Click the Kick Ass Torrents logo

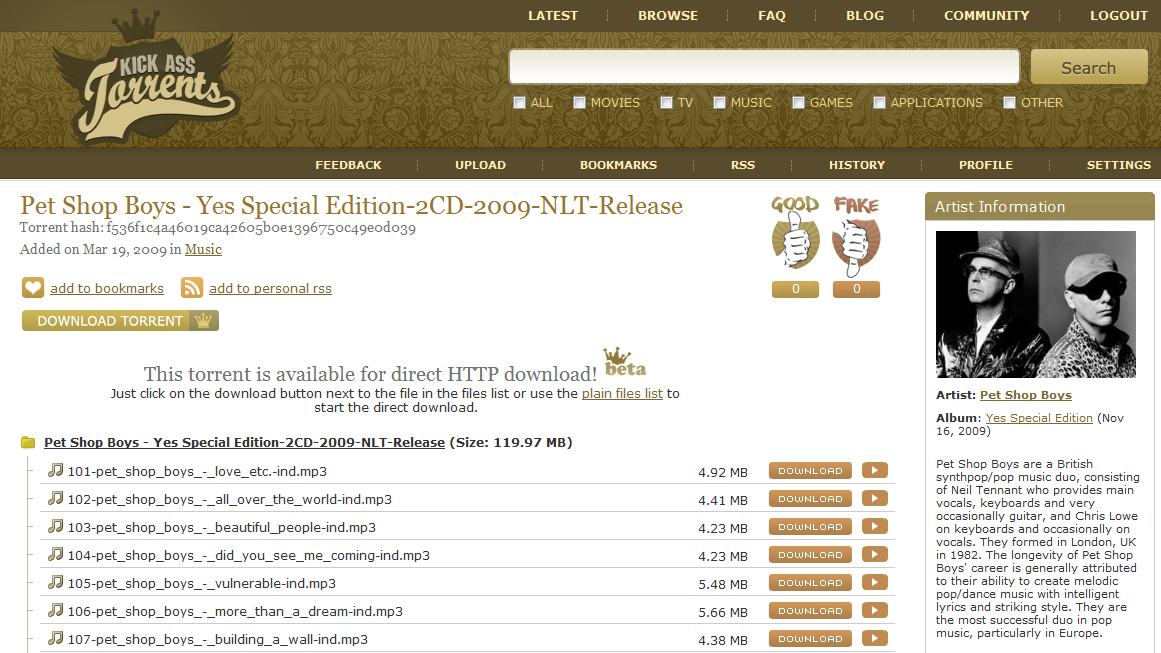(148, 78)
